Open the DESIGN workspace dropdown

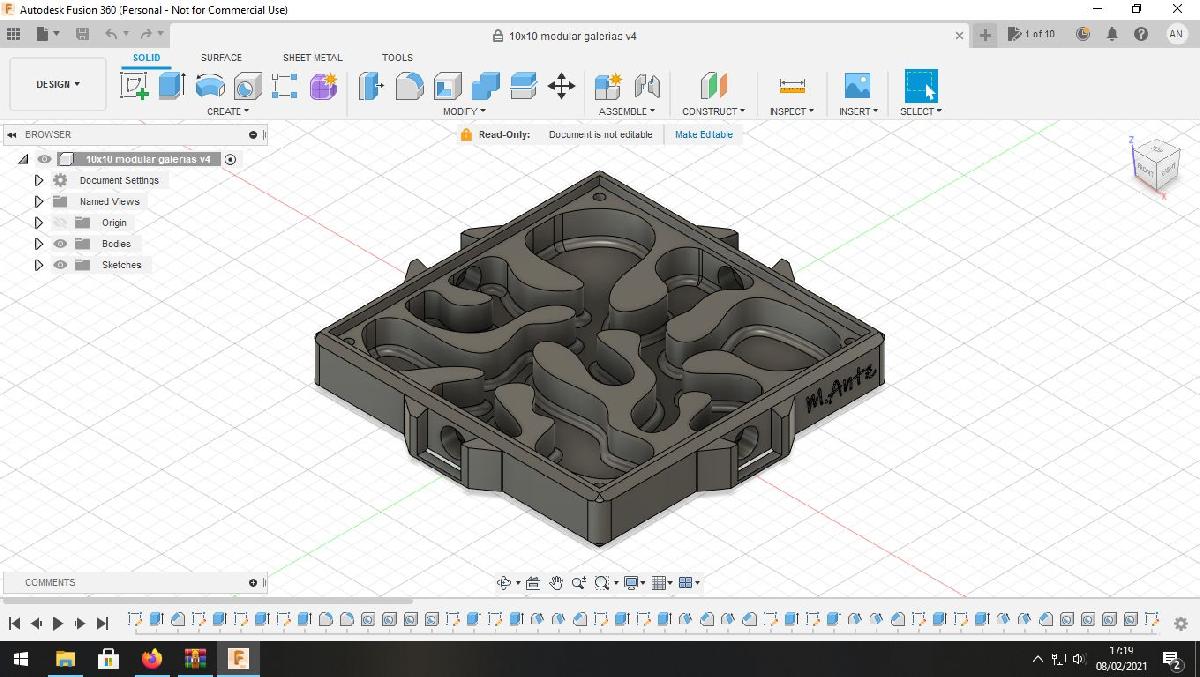(x=58, y=85)
